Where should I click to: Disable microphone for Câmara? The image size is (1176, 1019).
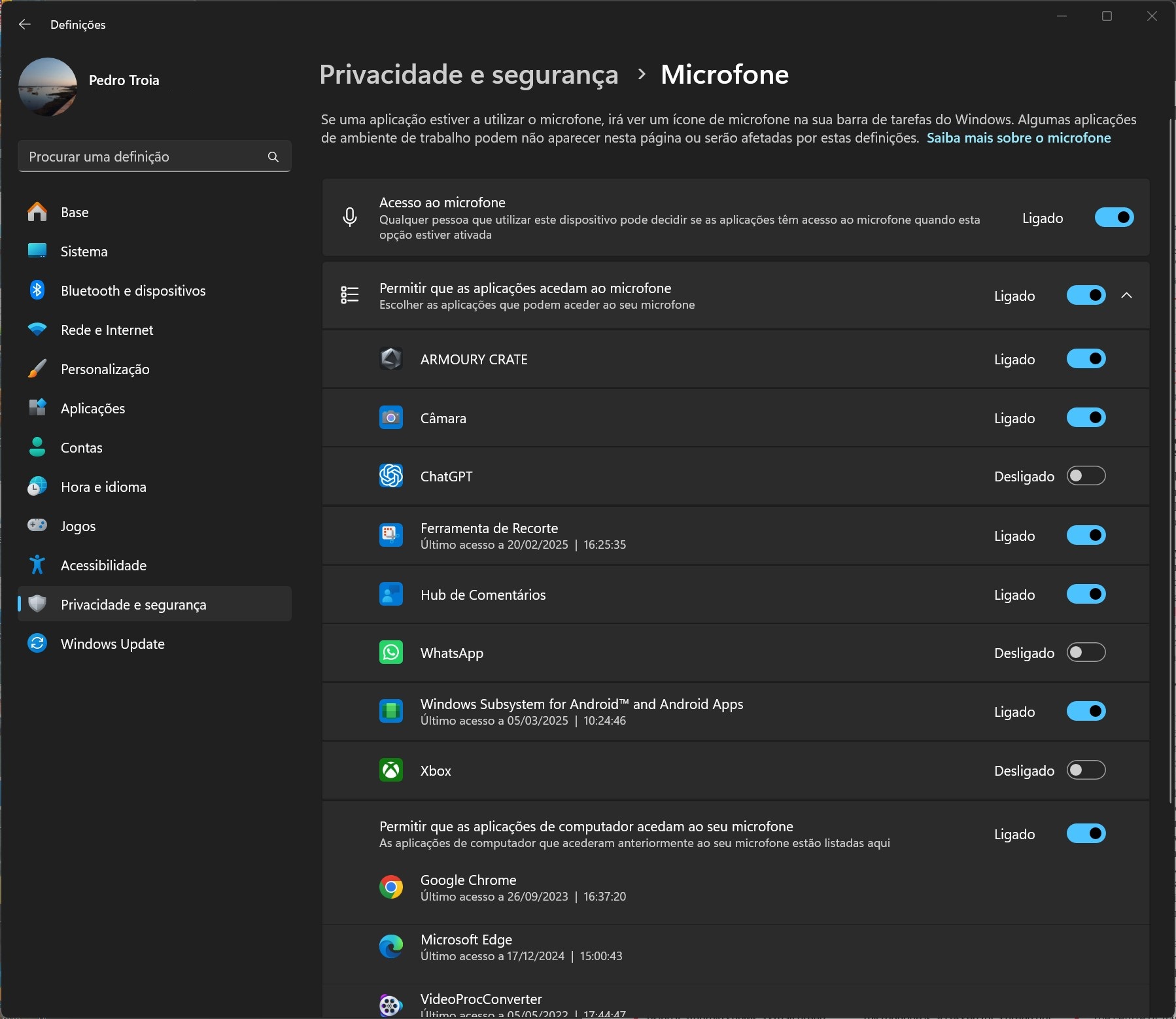(x=1086, y=417)
